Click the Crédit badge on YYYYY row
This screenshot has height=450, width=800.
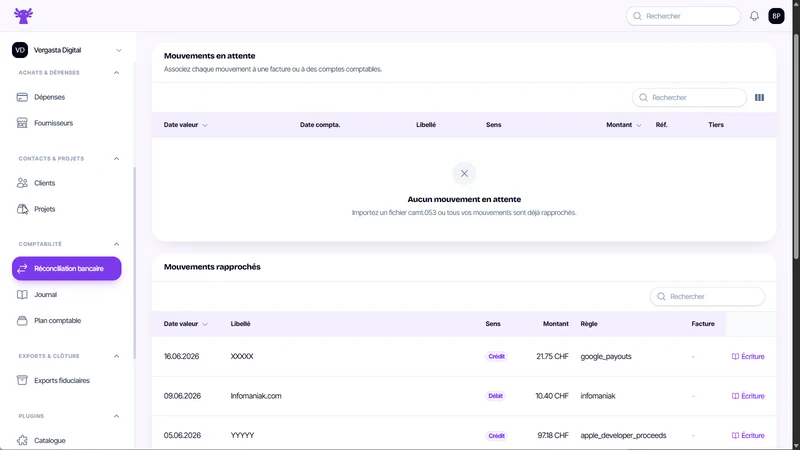(496, 435)
